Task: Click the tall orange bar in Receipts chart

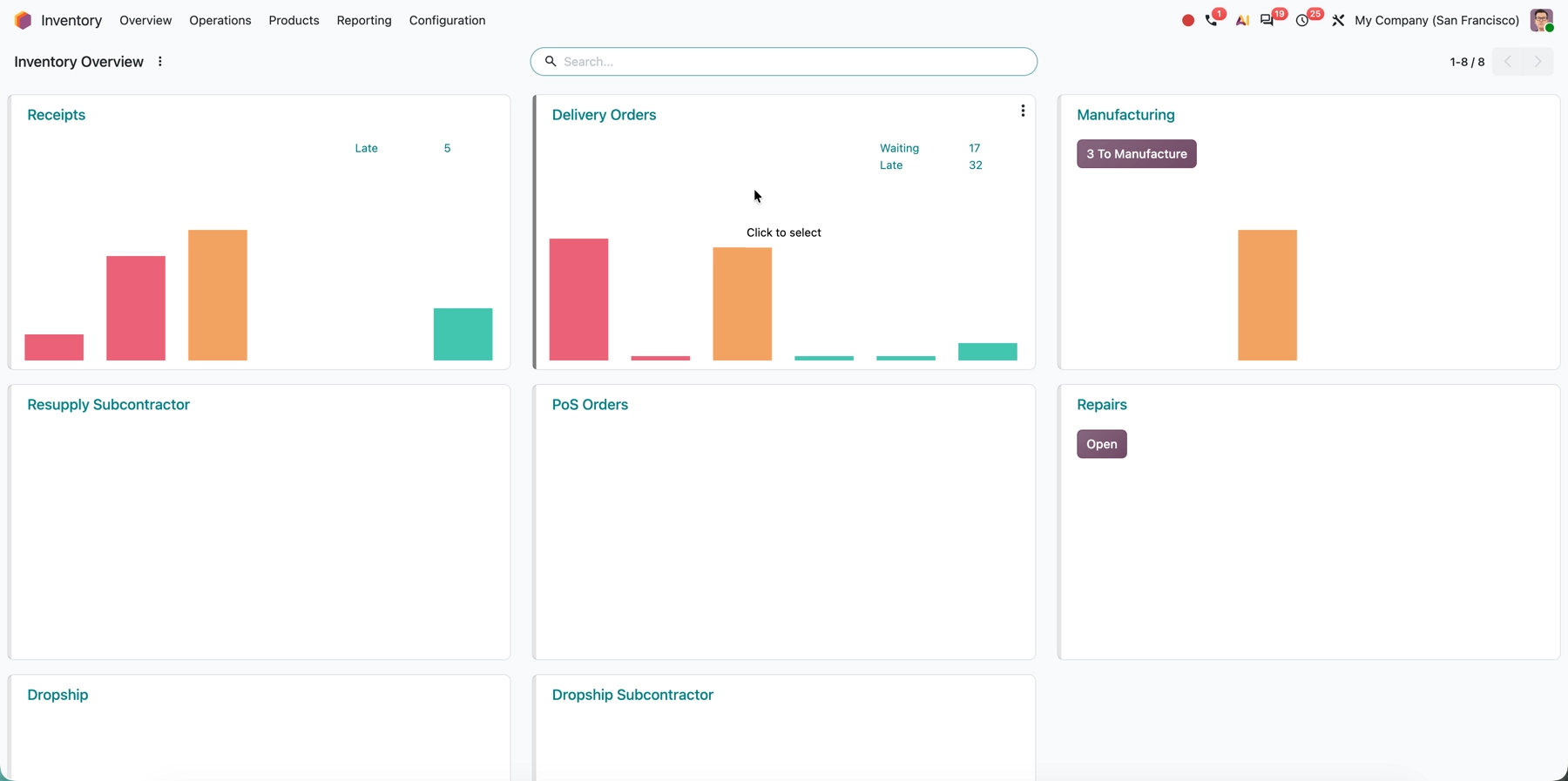Action: 218,295
